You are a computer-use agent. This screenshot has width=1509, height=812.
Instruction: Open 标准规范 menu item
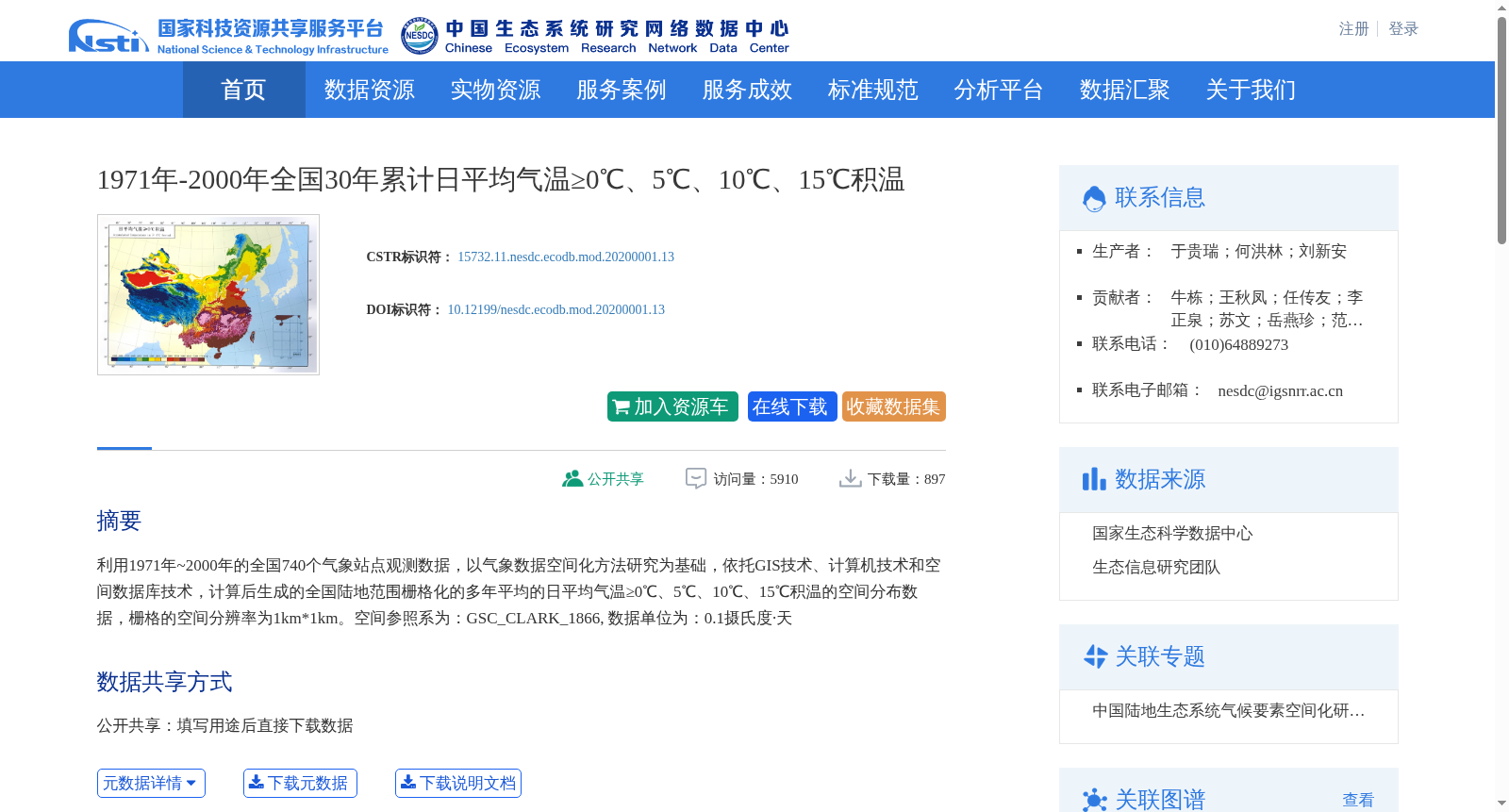(x=873, y=90)
